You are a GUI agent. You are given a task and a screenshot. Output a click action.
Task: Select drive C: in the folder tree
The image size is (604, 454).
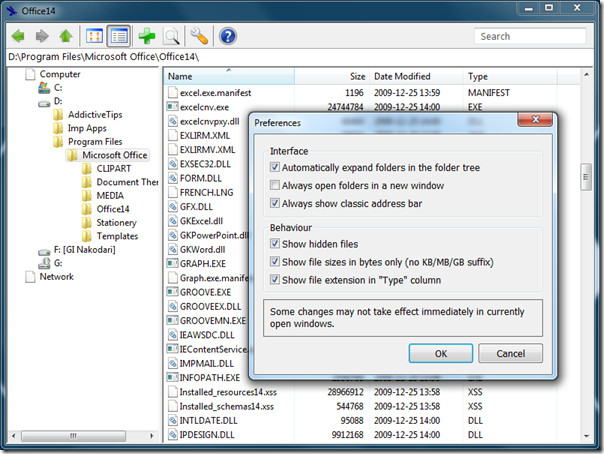(x=58, y=88)
